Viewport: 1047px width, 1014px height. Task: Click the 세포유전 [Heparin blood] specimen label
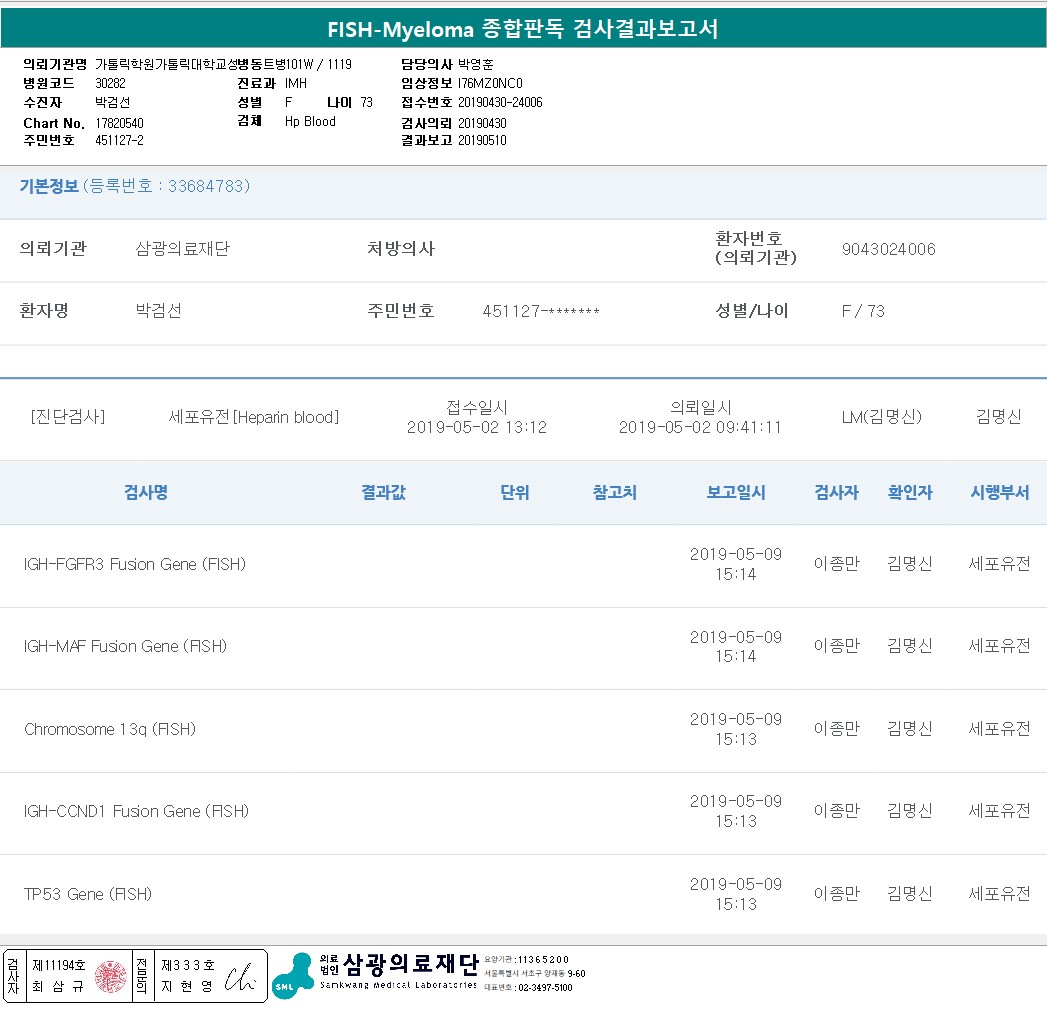254,418
